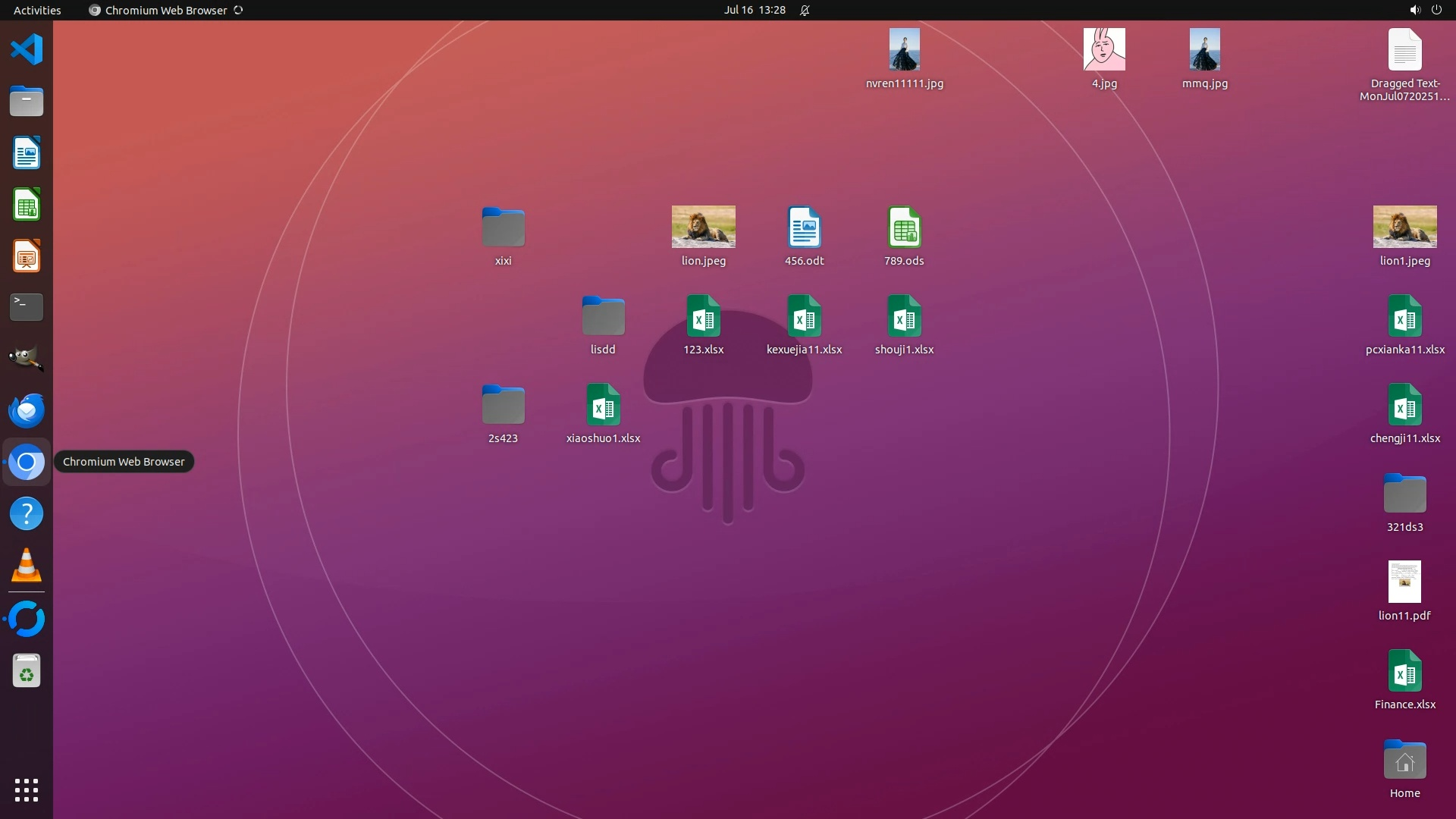
Task: Open the Chromium Web Browser app menu
Action: tap(165, 10)
